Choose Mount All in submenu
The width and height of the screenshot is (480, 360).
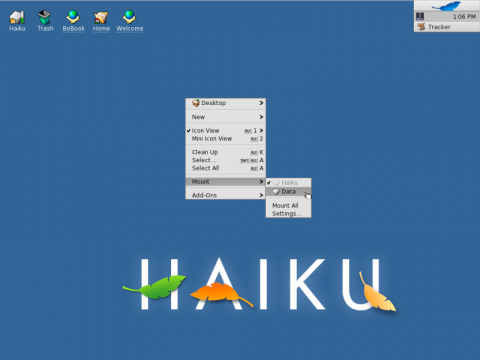tap(289, 205)
